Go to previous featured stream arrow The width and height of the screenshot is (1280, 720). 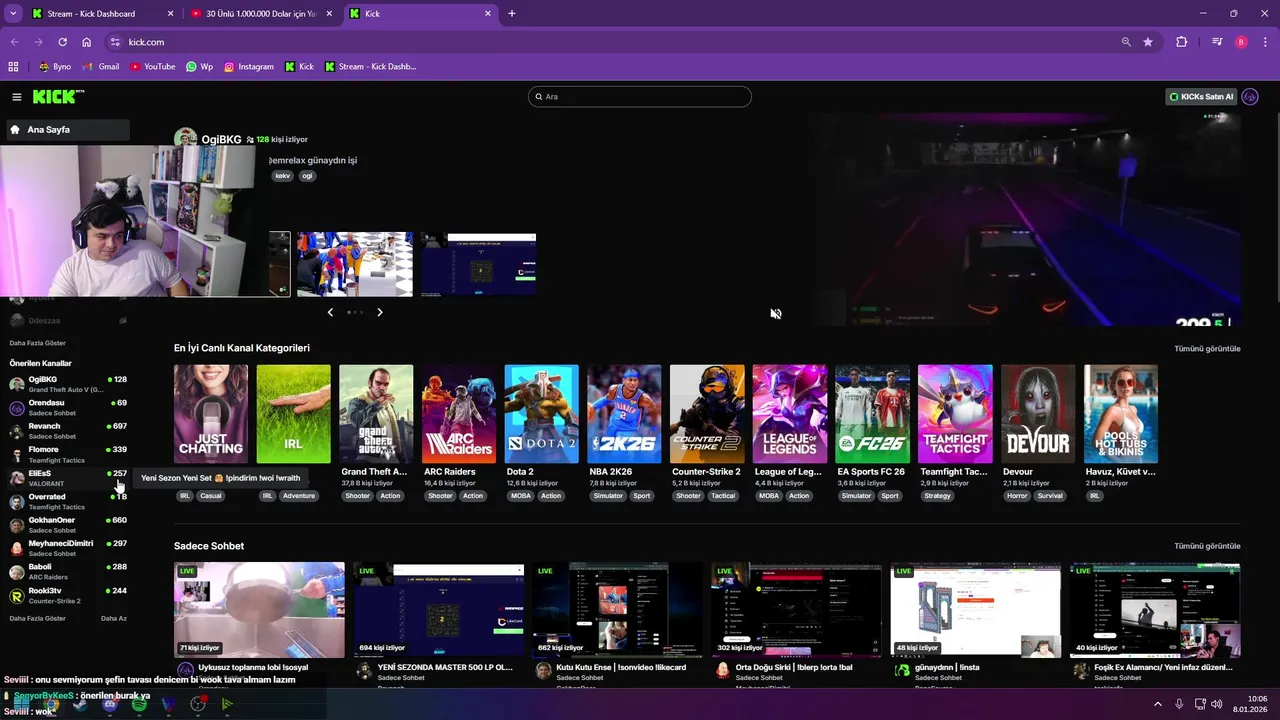coord(330,312)
